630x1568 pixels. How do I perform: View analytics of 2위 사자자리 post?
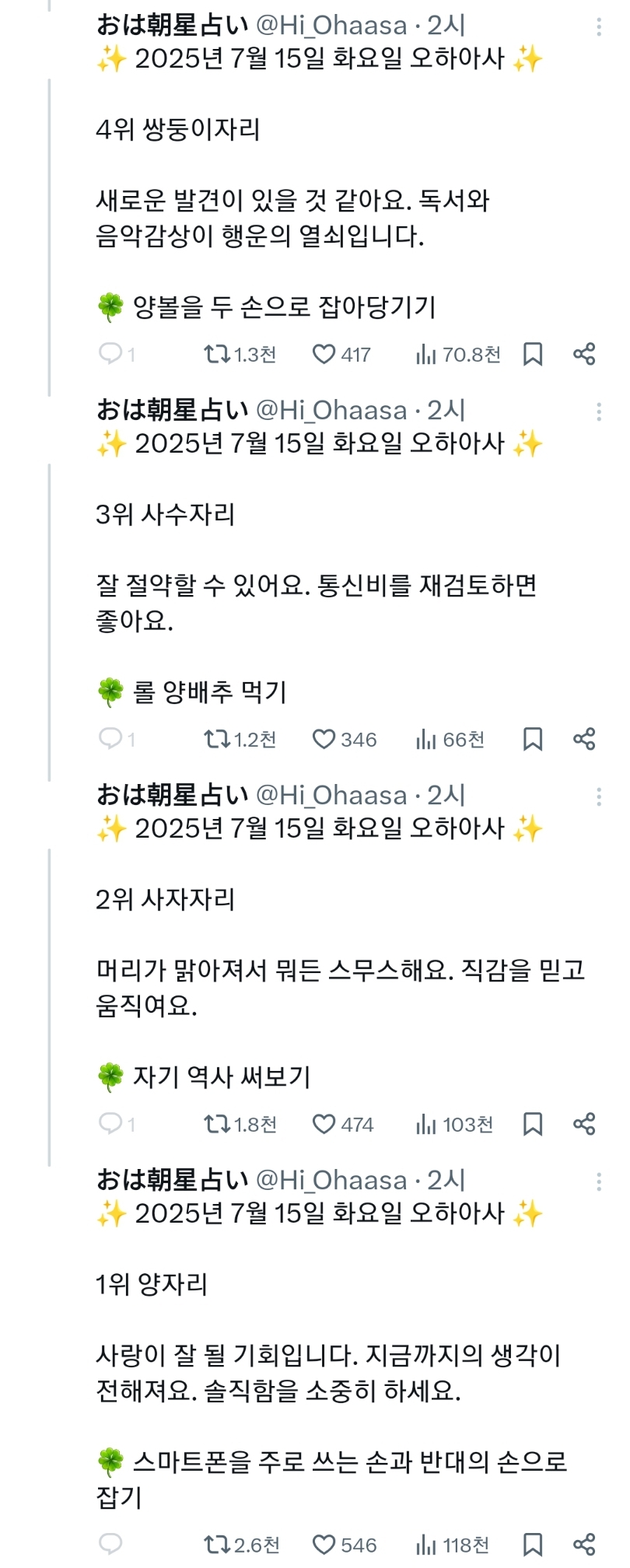453,1124
